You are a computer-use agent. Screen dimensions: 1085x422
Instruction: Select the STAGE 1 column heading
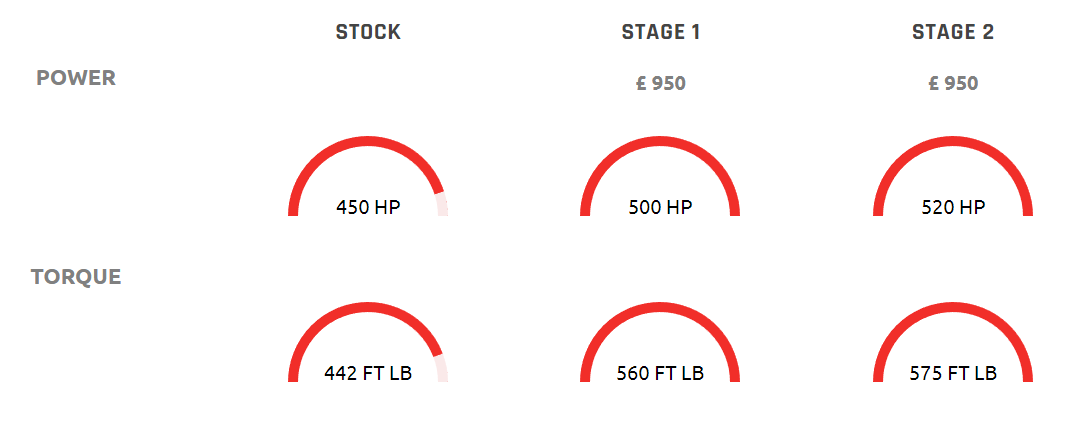coord(661,33)
